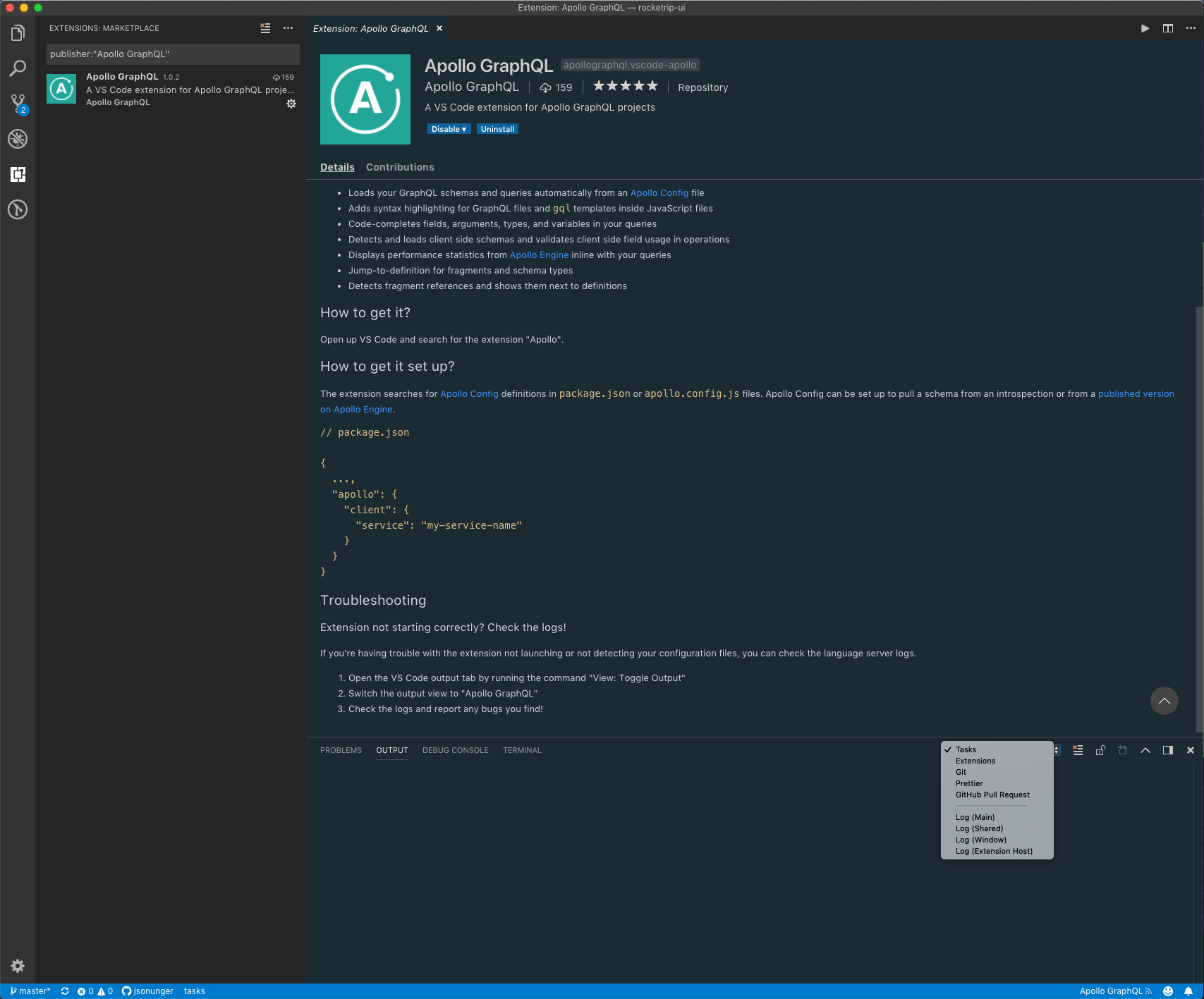This screenshot has height=999, width=1204.
Task: Select the Extensions sidebar icon
Action: coord(18,174)
